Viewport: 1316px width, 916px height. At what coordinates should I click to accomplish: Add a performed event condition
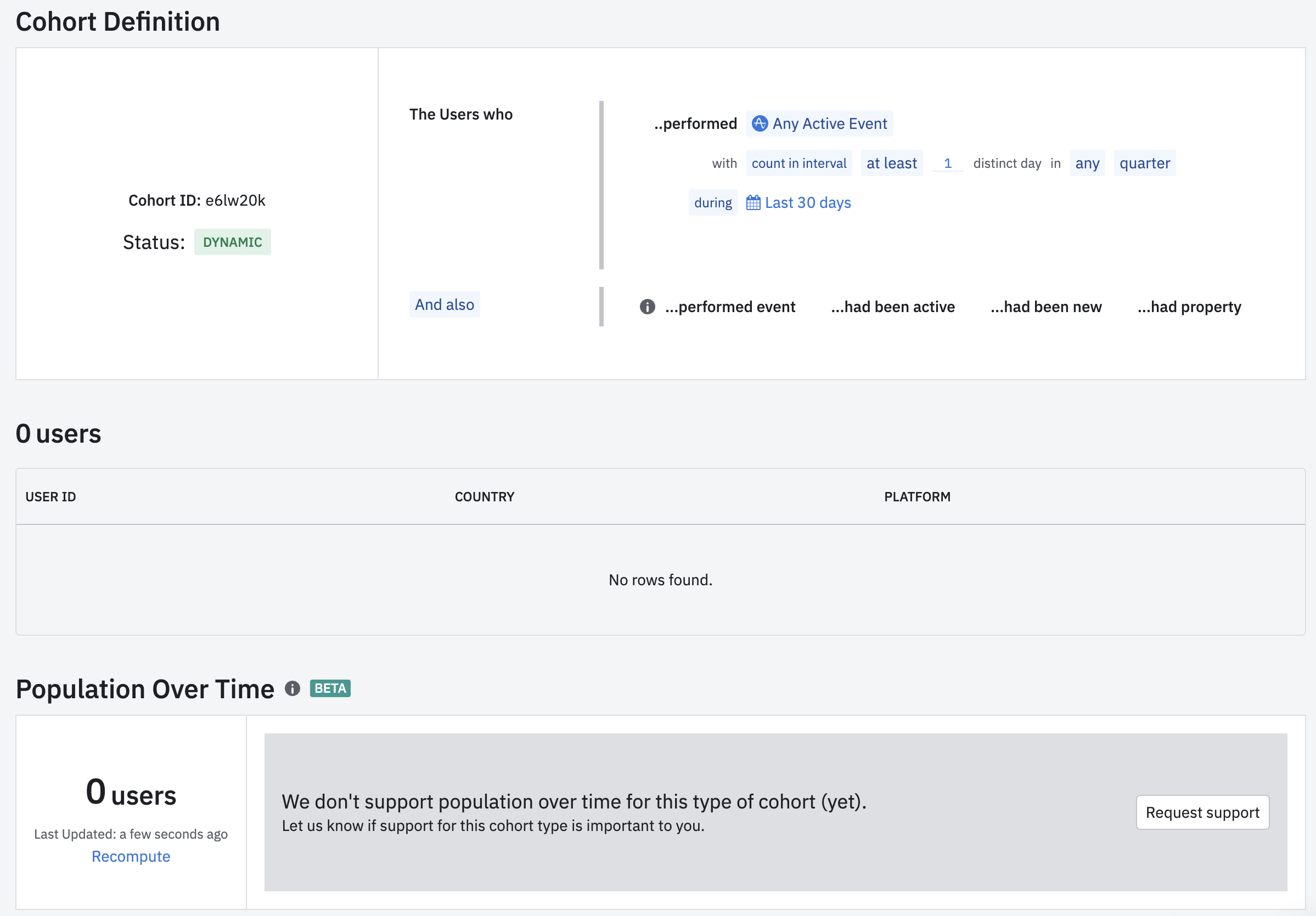(730, 307)
